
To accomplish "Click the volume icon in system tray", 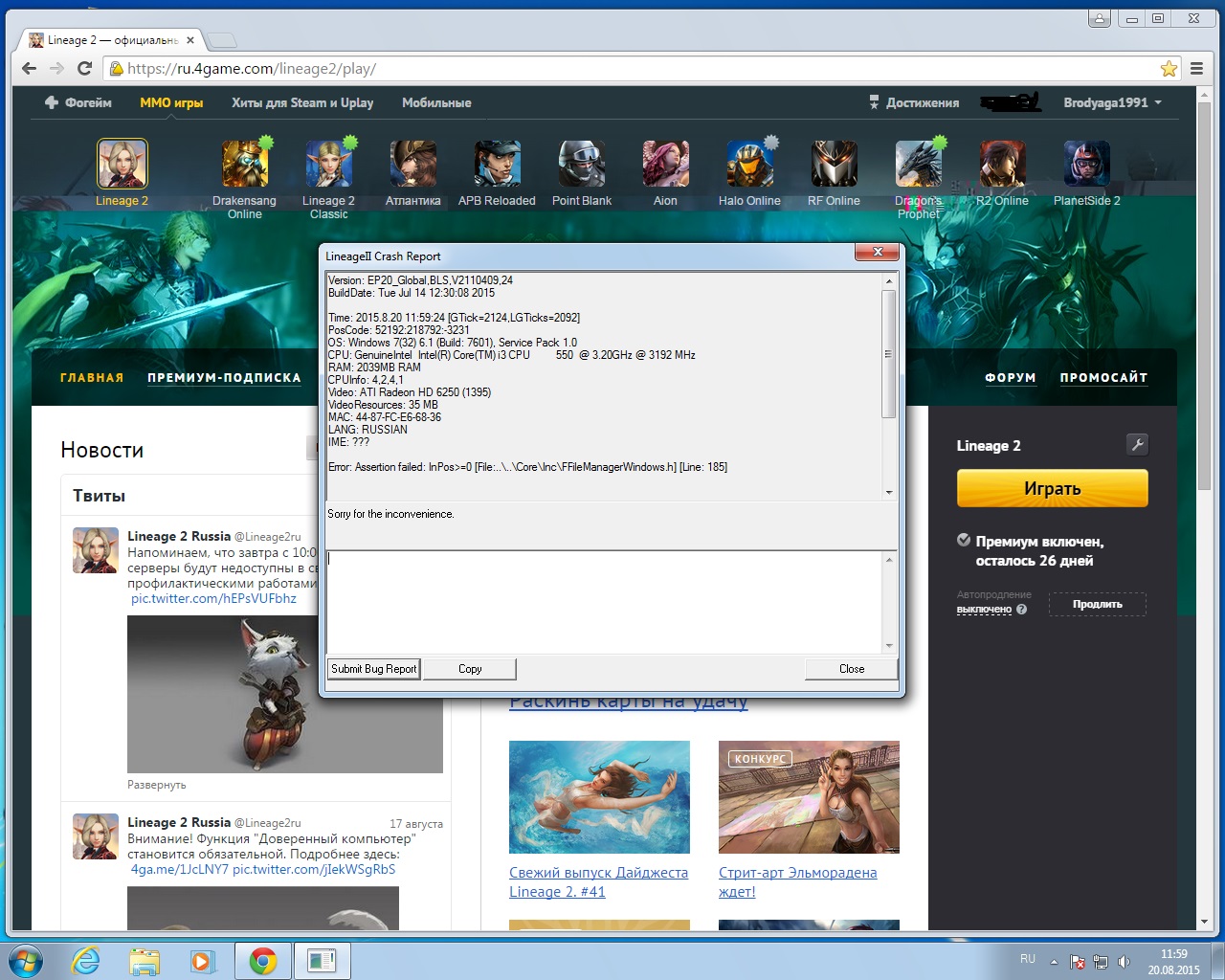I will click(1125, 962).
